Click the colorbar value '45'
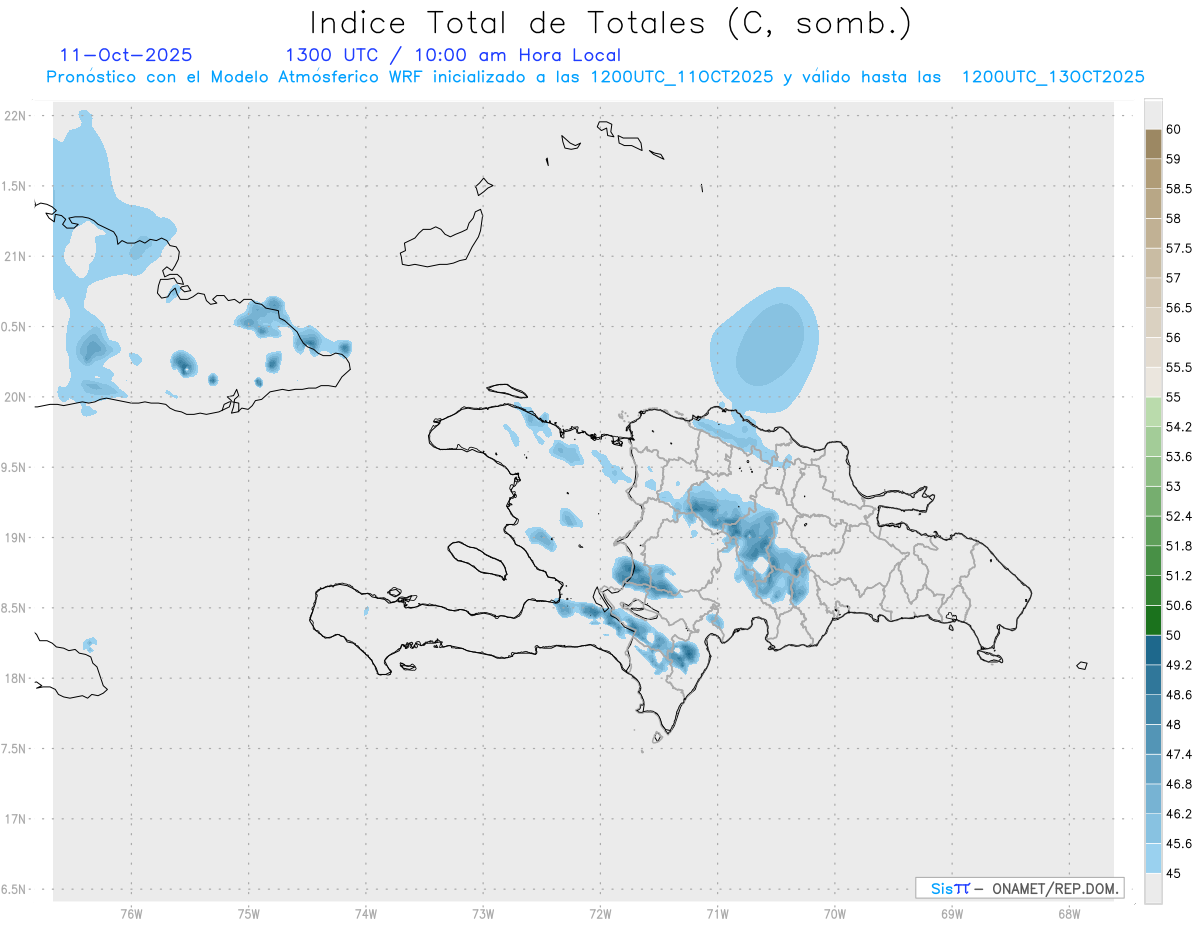Screen dimensions: 1200x927 point(1174,873)
